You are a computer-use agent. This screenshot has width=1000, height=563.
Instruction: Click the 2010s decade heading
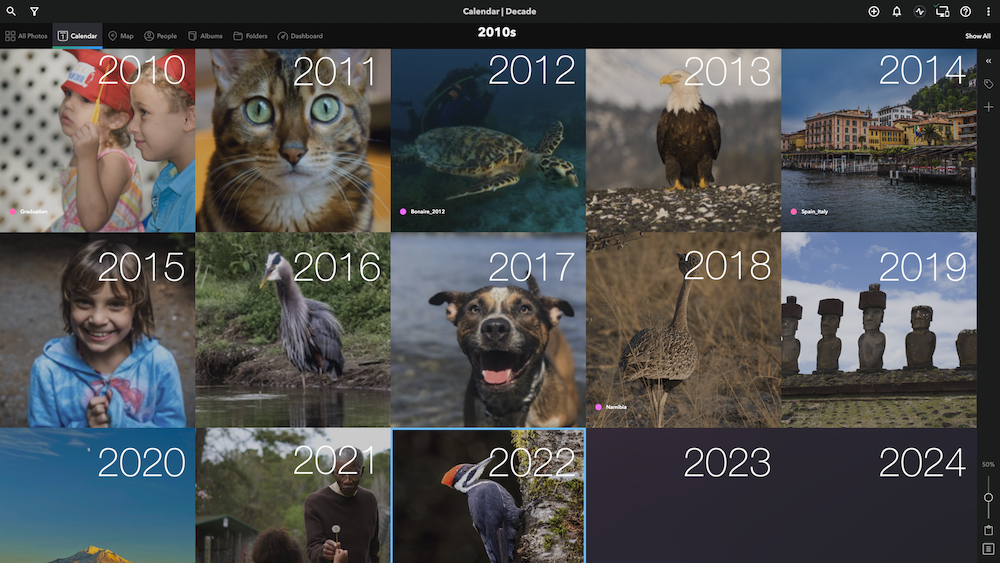click(x=497, y=32)
